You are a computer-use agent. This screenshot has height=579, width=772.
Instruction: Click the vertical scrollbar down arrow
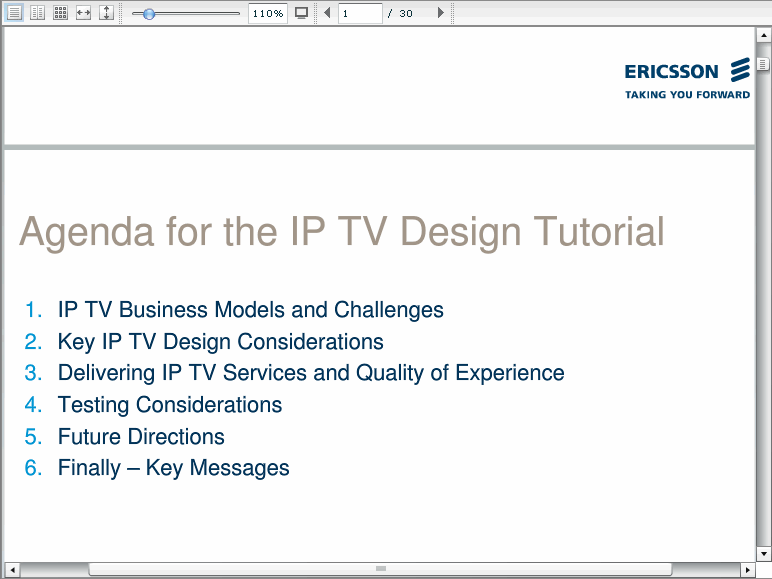click(x=763, y=553)
